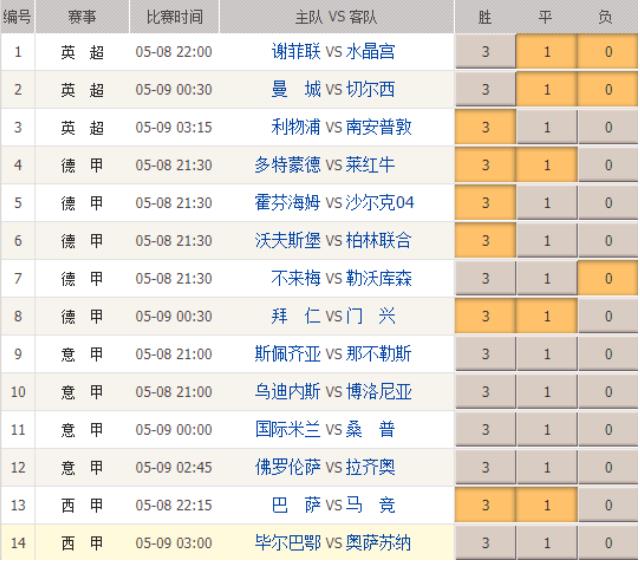The height and width of the screenshot is (562, 640).
Task: Click row number 10
Action: pos(18,392)
